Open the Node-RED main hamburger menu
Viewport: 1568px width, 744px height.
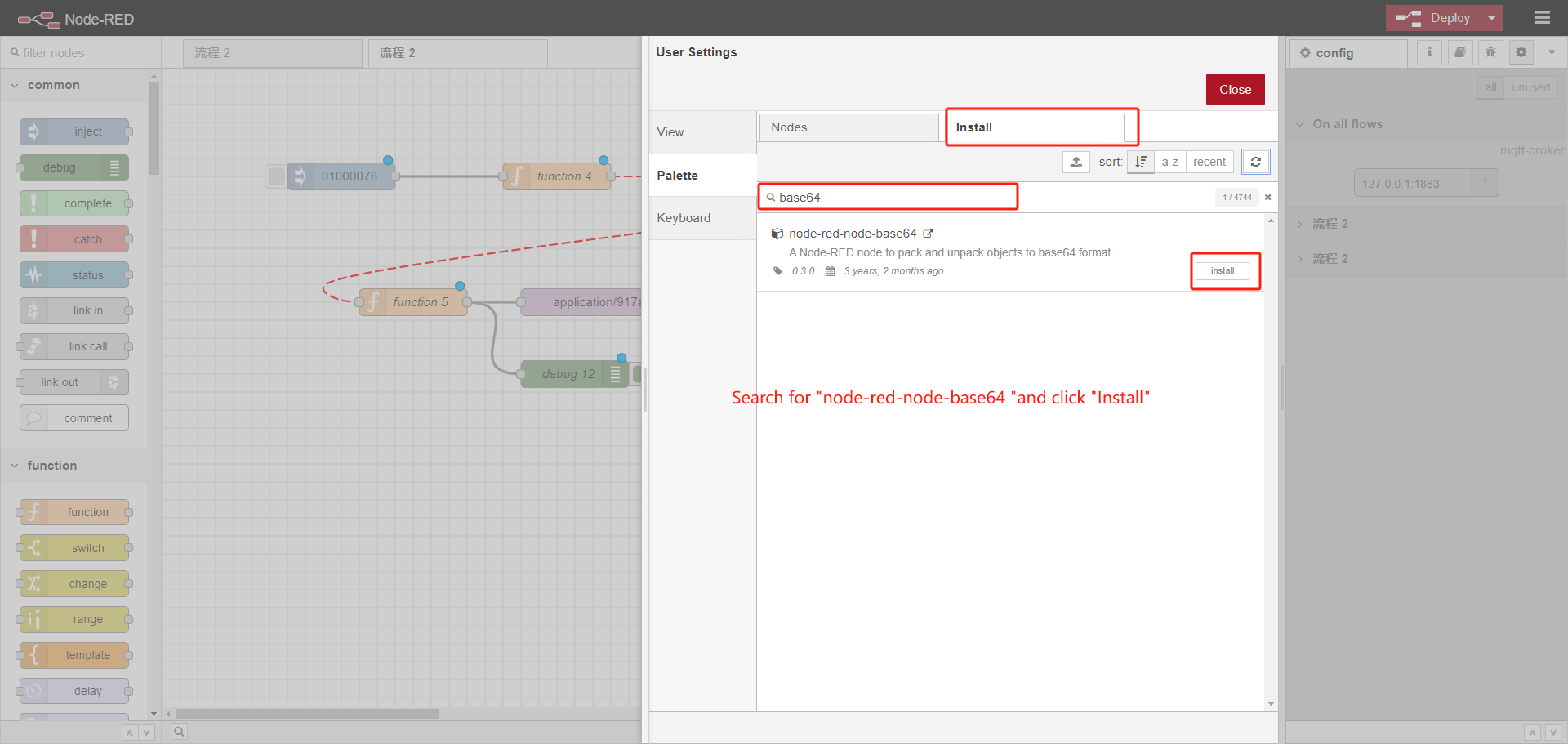[1542, 17]
